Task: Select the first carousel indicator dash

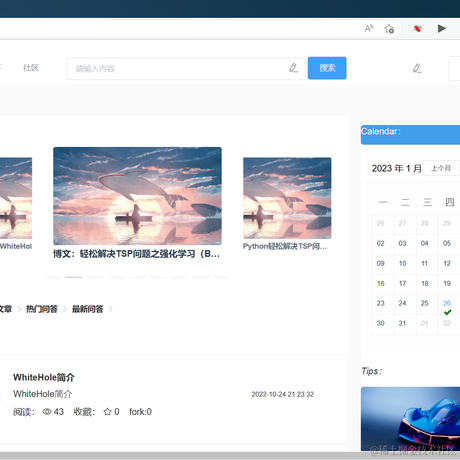Action: click(52, 277)
